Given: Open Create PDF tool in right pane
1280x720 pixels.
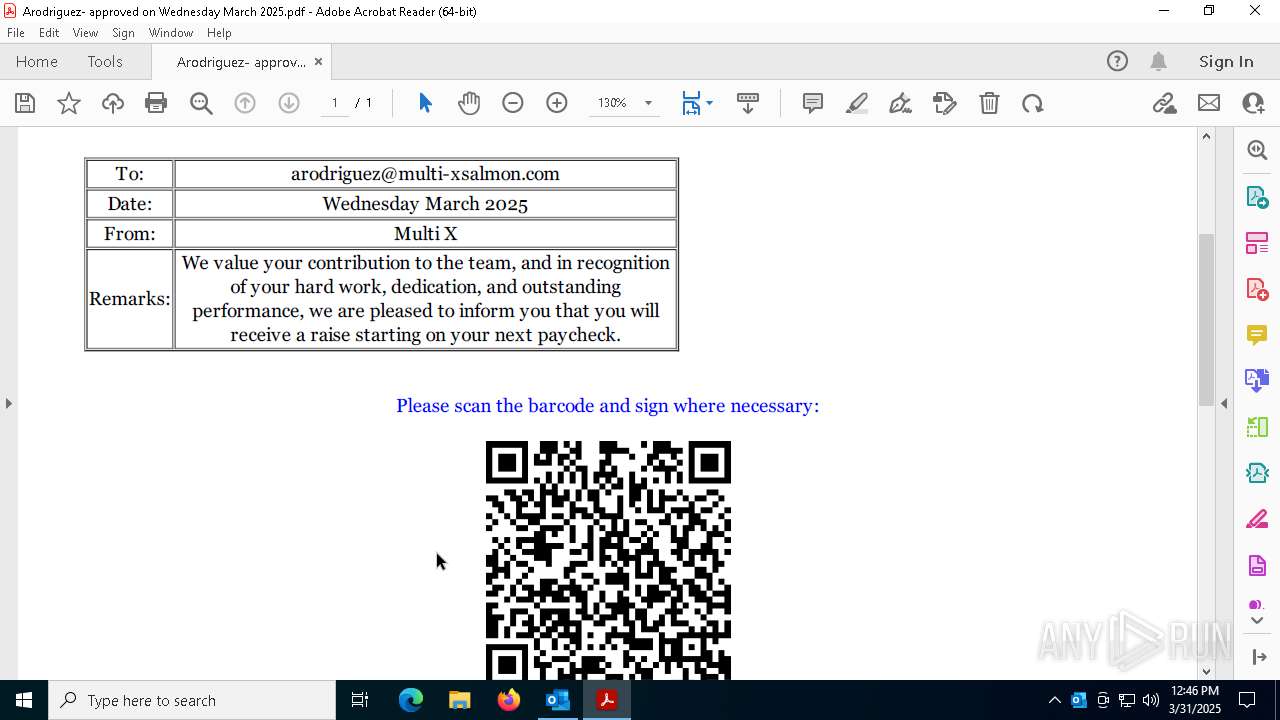Looking at the screenshot, I should pyautogui.click(x=1257, y=289).
